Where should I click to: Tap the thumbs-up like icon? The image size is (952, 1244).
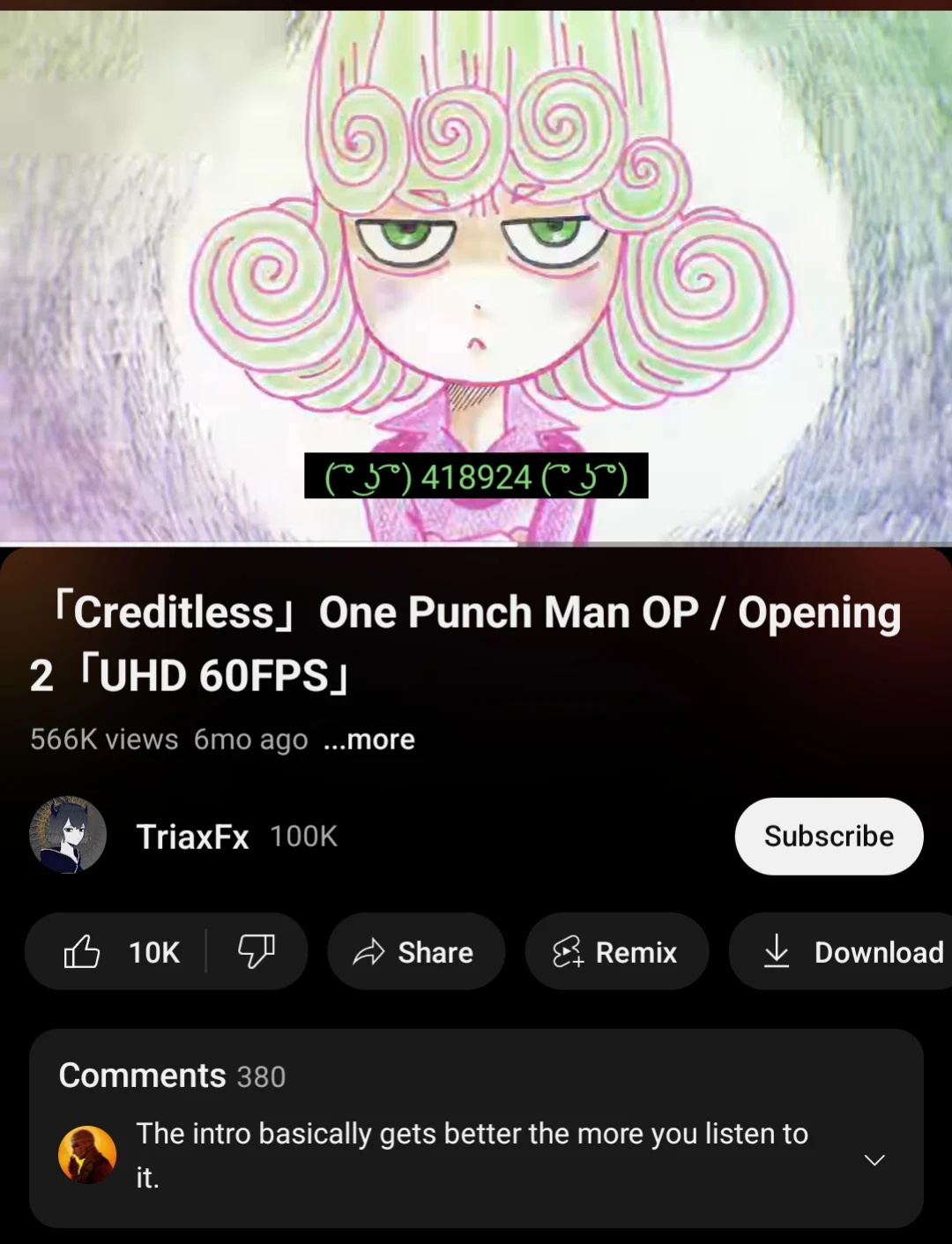coord(82,951)
